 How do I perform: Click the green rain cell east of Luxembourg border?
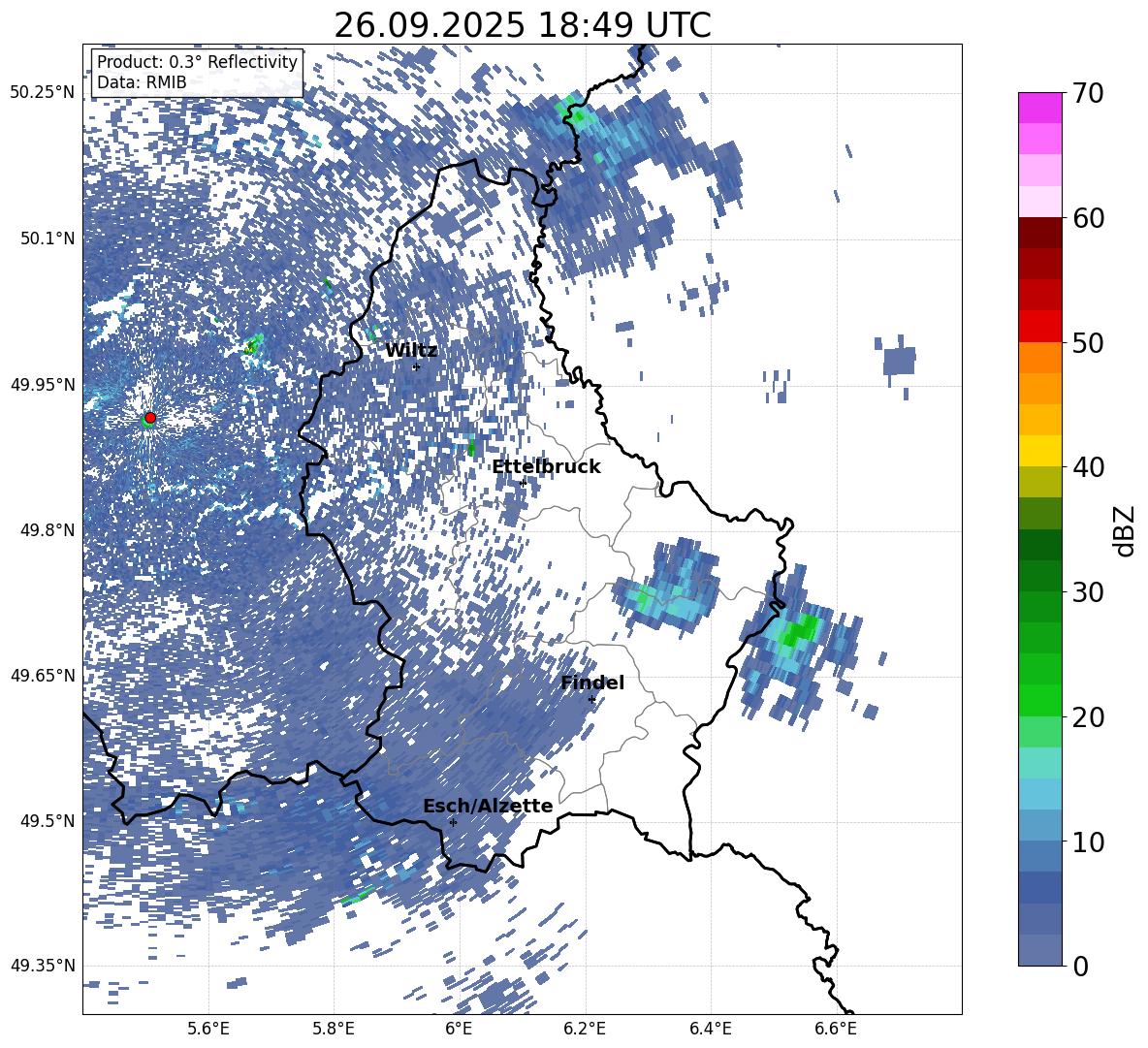pyautogui.click(x=797, y=631)
